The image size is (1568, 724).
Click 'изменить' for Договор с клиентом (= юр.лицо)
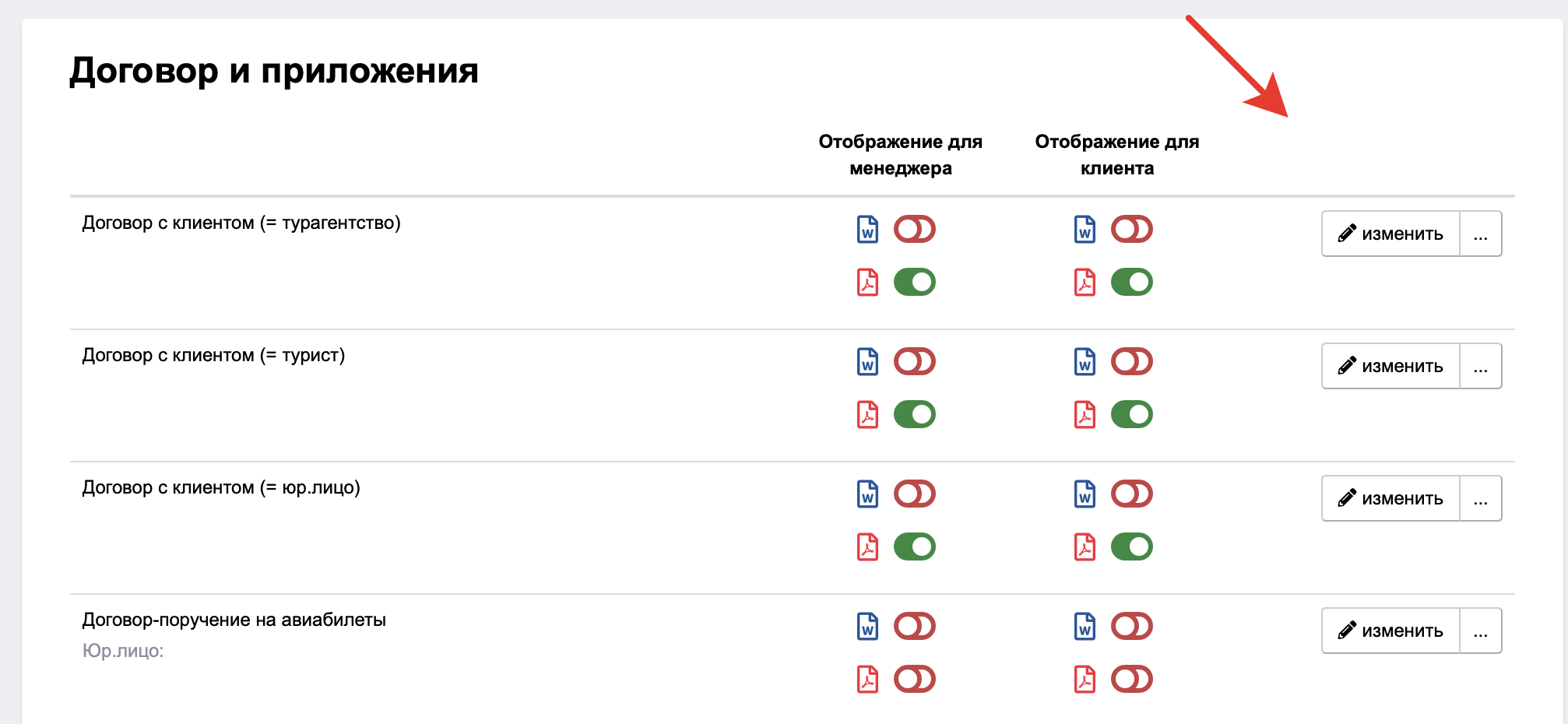(1390, 498)
